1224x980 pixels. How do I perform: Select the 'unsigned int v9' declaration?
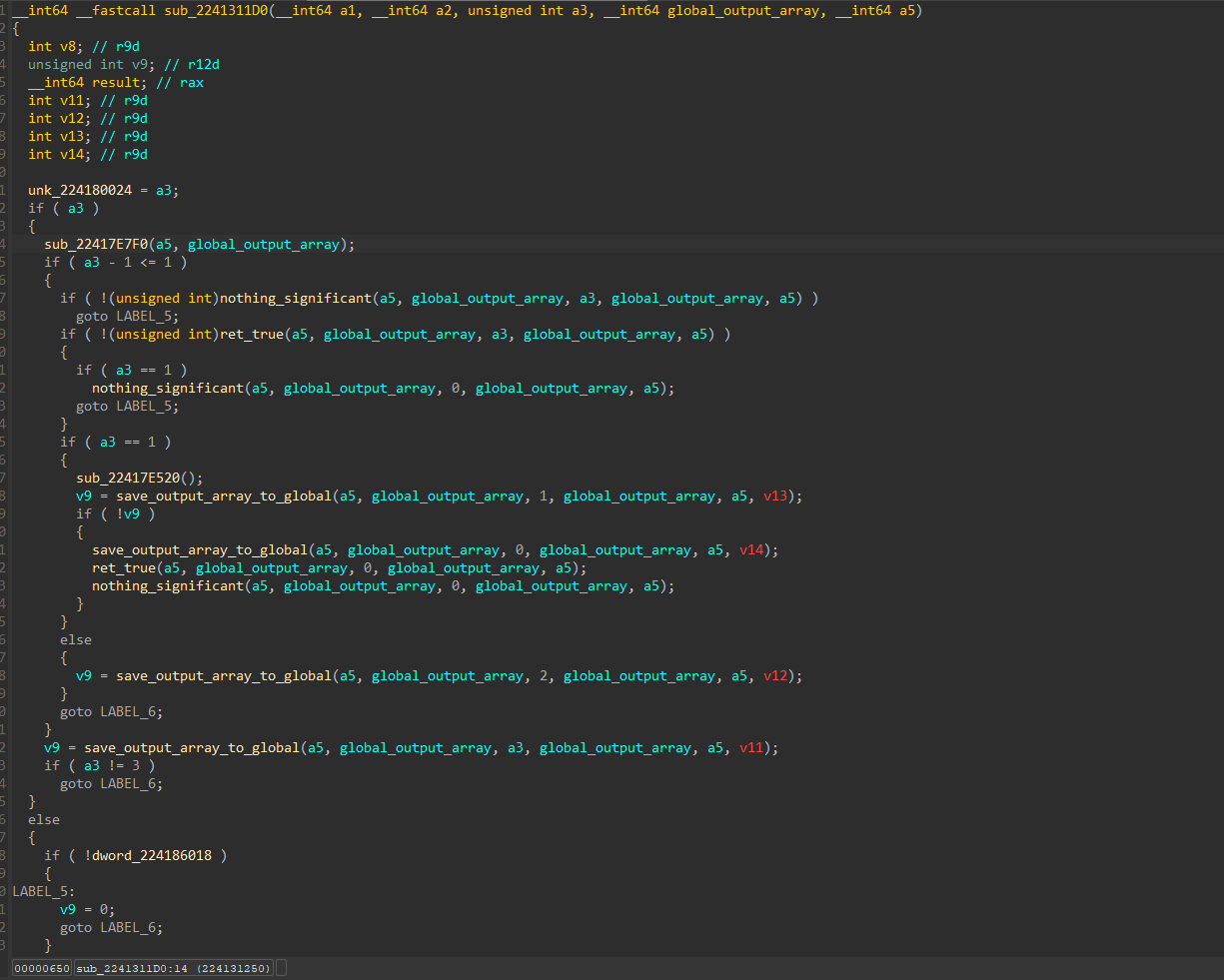pos(88,64)
